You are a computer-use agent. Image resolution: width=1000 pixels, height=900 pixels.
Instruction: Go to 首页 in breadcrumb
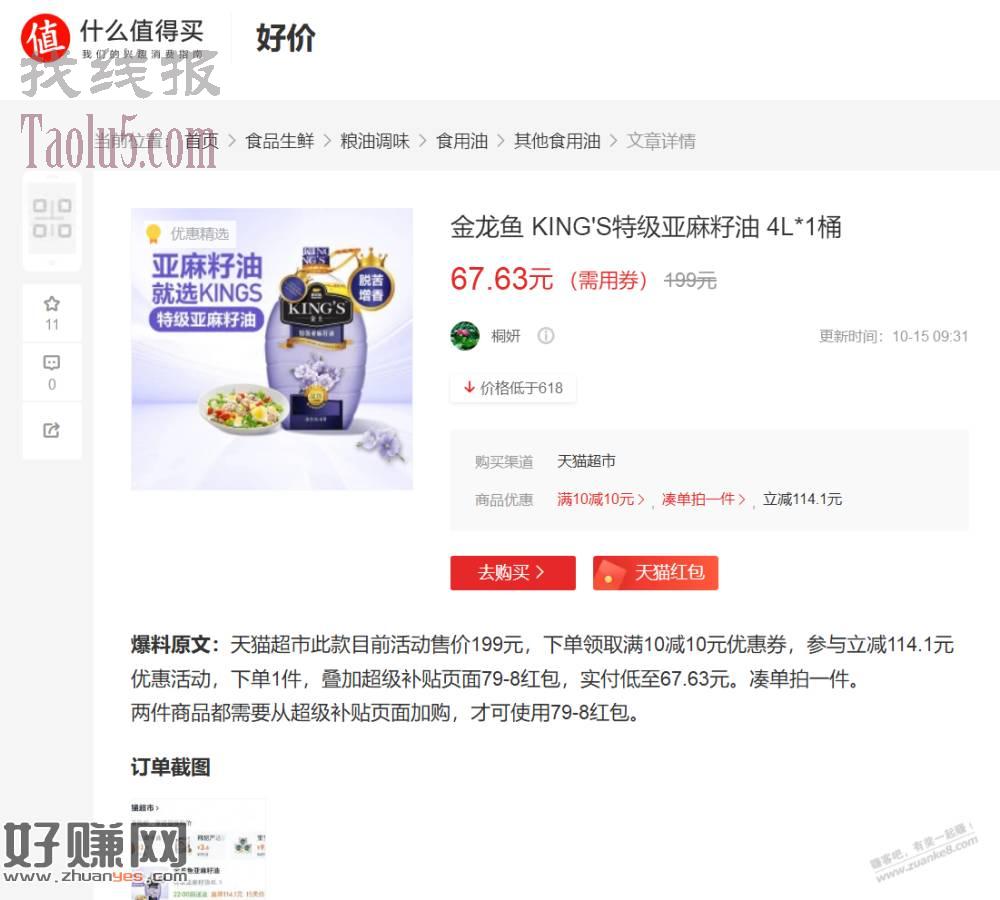202,140
